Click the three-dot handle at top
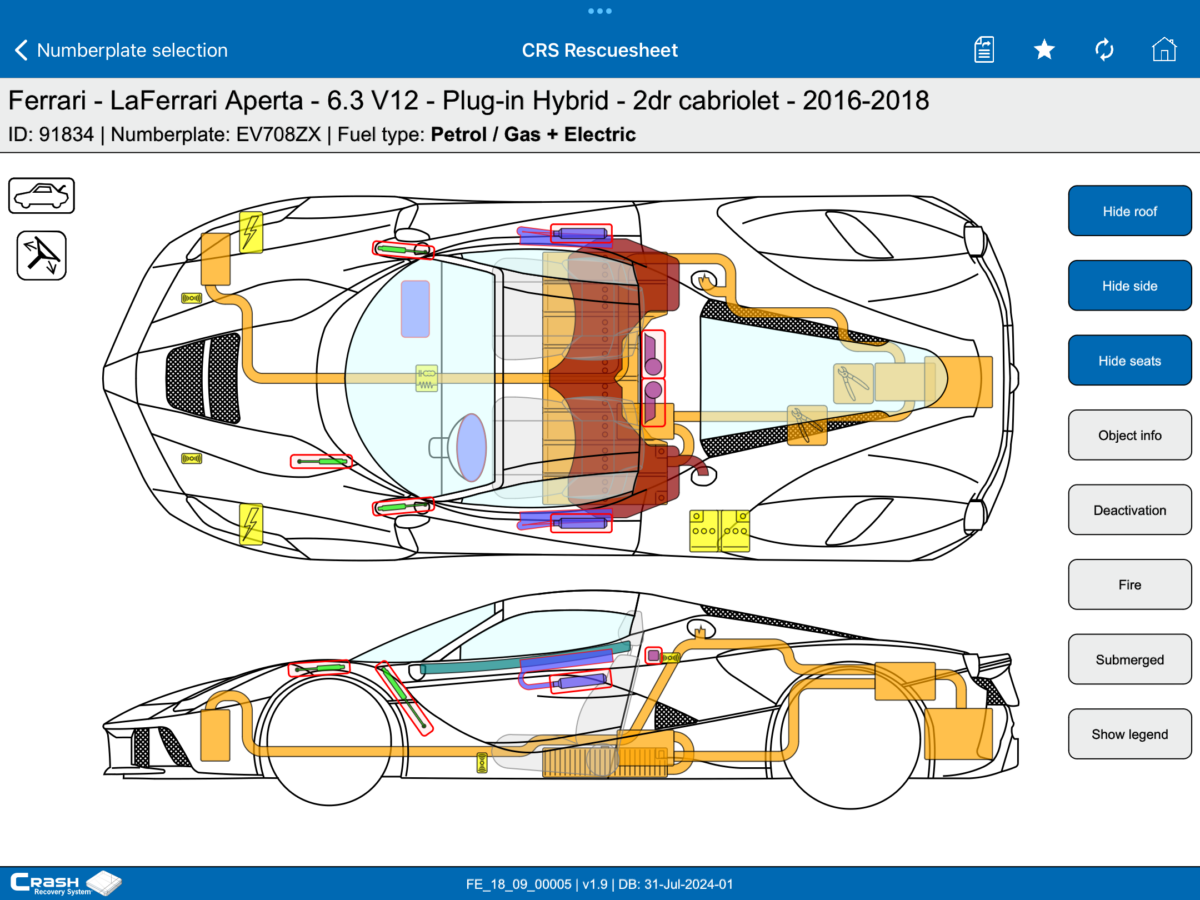The width and height of the screenshot is (1200, 900). 600,11
